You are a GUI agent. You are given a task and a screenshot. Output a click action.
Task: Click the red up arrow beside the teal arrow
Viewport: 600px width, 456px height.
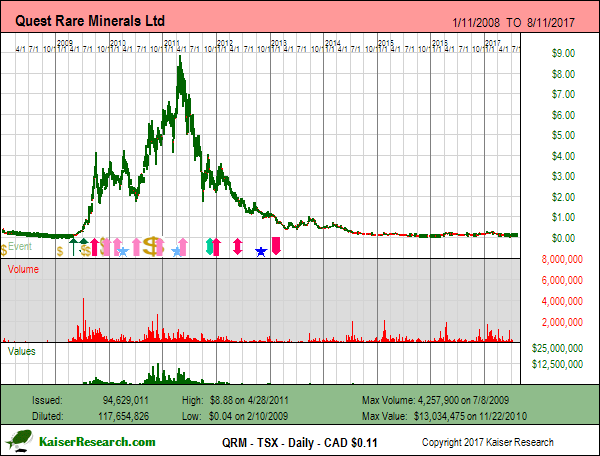[217, 247]
